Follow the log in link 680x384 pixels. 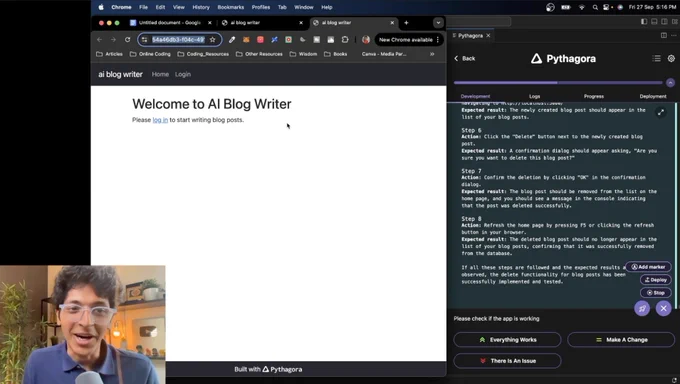[x=160, y=120]
